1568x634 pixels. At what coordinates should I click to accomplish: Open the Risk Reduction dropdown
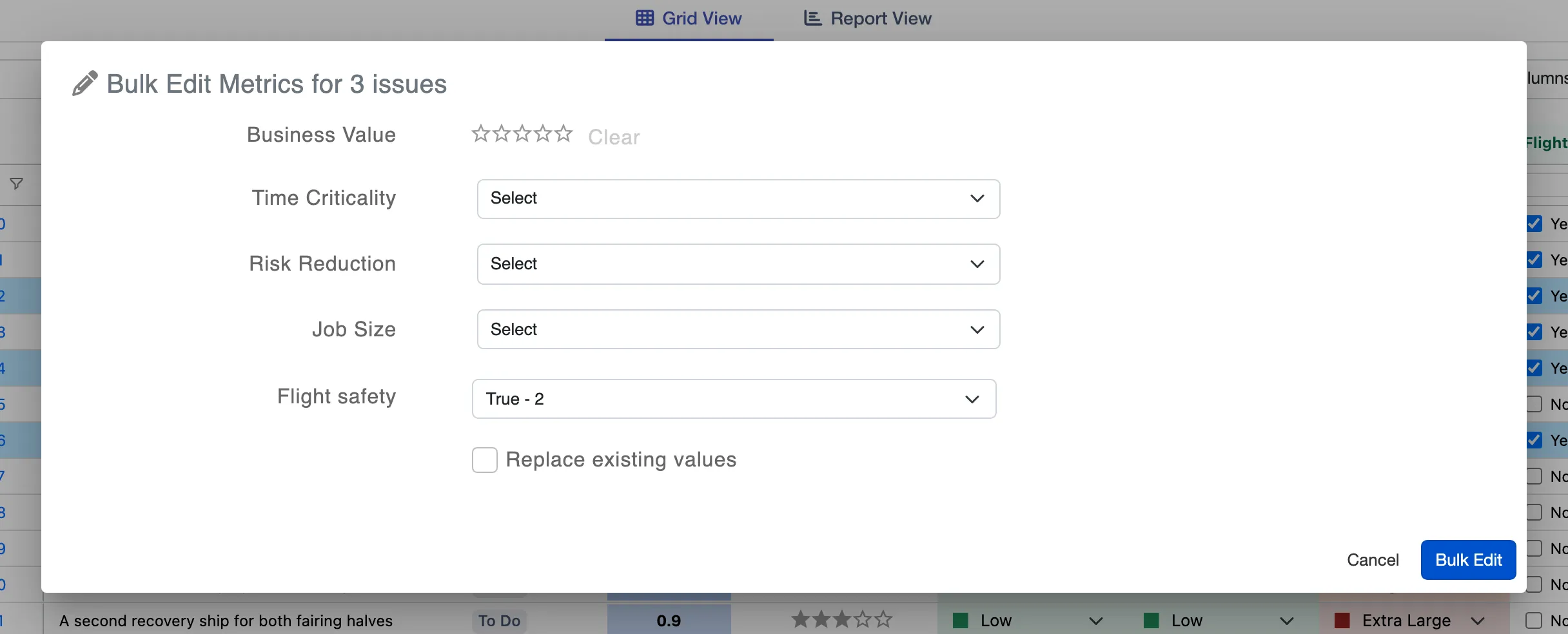[x=739, y=264]
